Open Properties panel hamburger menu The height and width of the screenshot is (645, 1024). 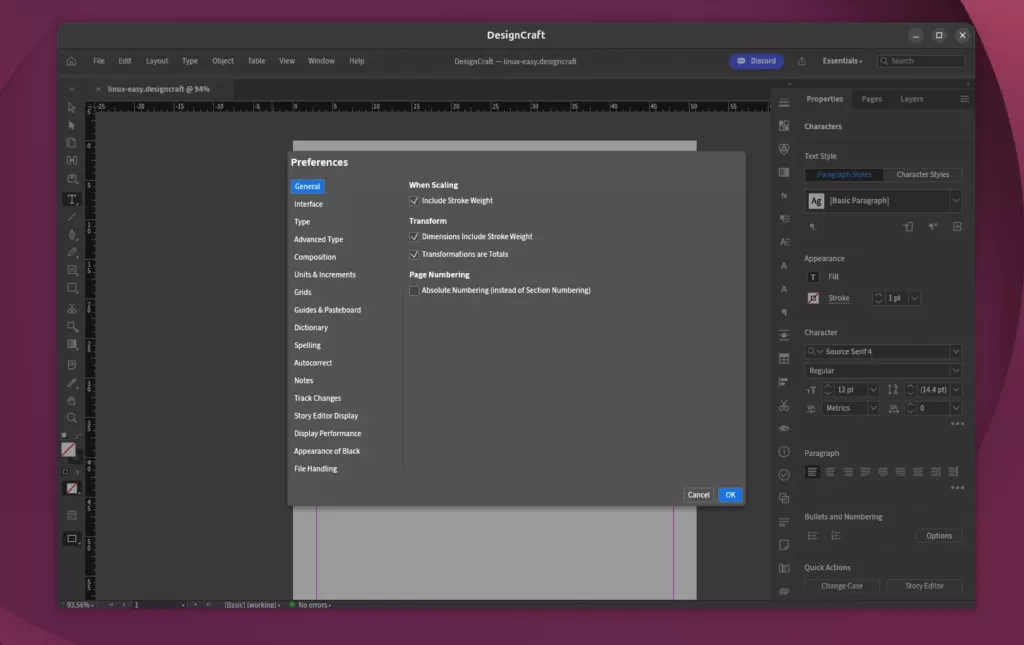point(964,99)
